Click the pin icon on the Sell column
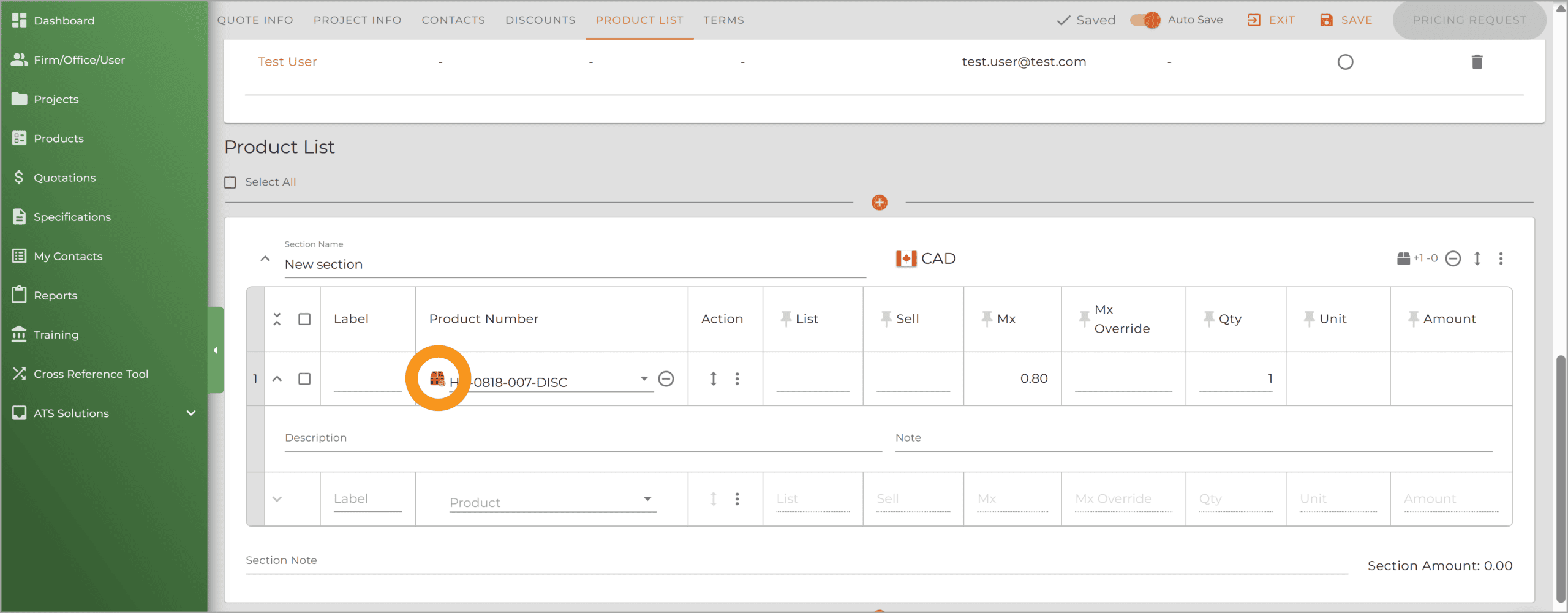The height and width of the screenshot is (613, 1568). pyautogui.click(x=886, y=318)
